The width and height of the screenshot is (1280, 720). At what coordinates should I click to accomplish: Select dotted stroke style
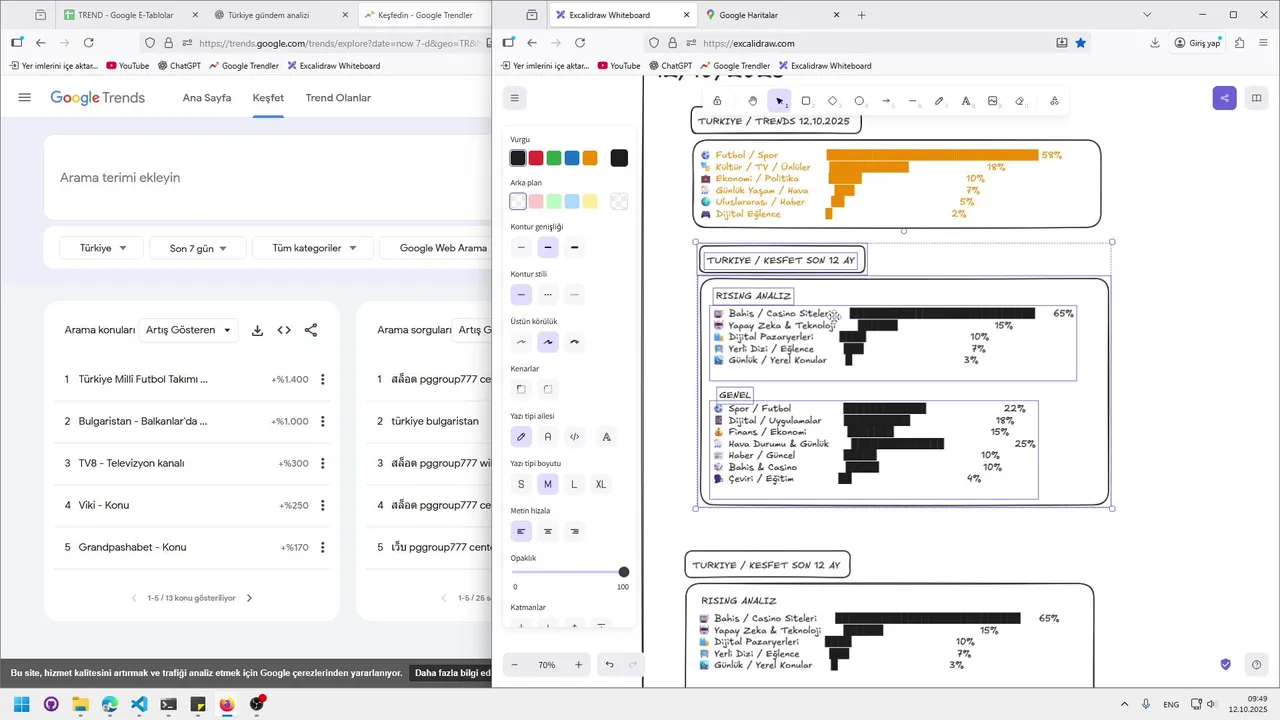click(x=574, y=295)
